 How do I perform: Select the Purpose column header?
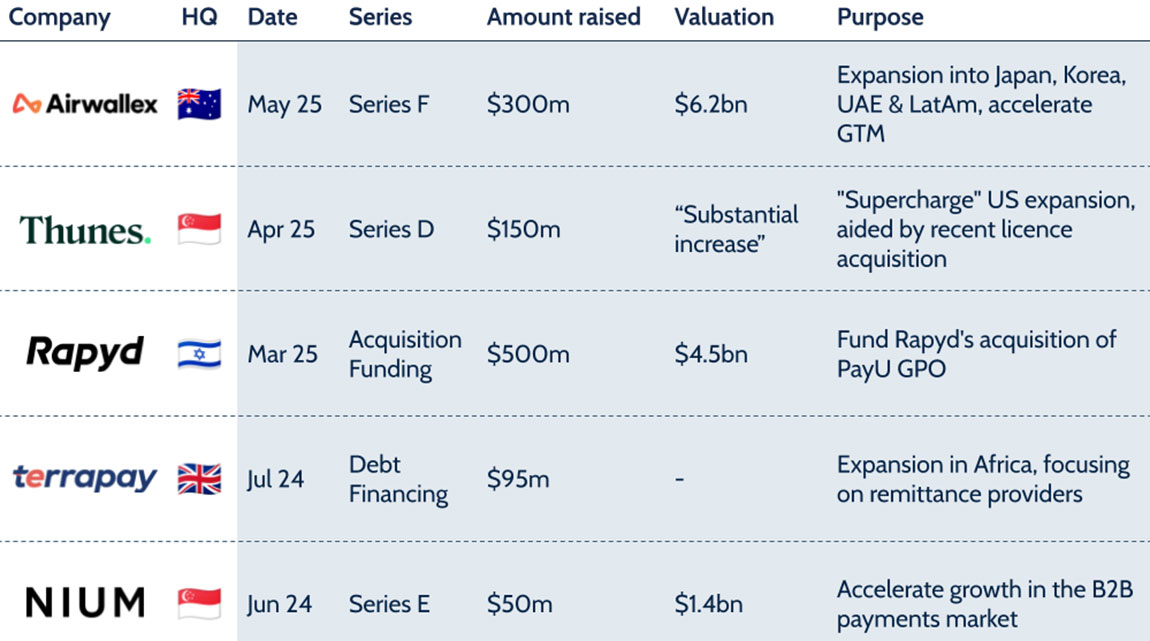coord(880,17)
